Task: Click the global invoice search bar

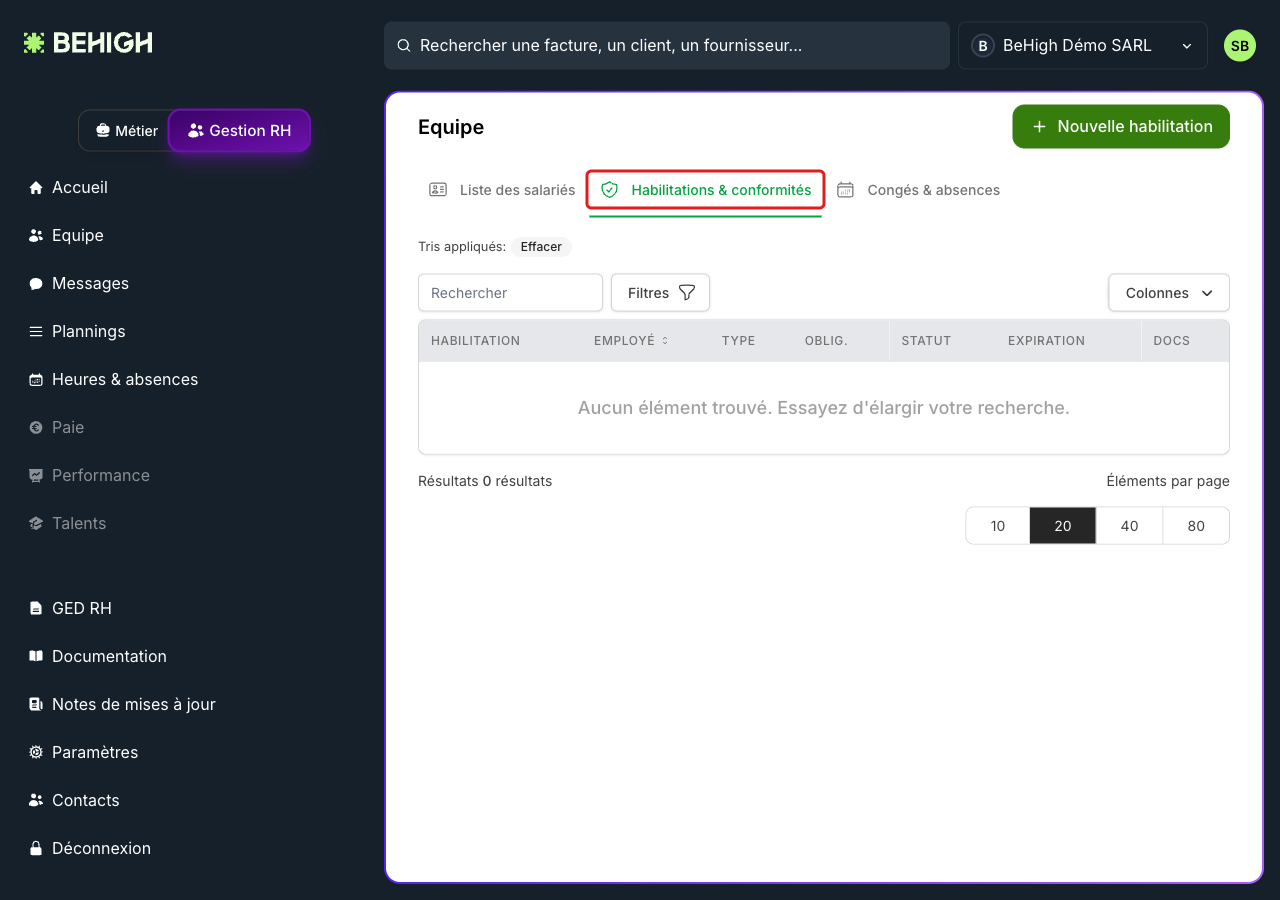Action: [x=667, y=46]
